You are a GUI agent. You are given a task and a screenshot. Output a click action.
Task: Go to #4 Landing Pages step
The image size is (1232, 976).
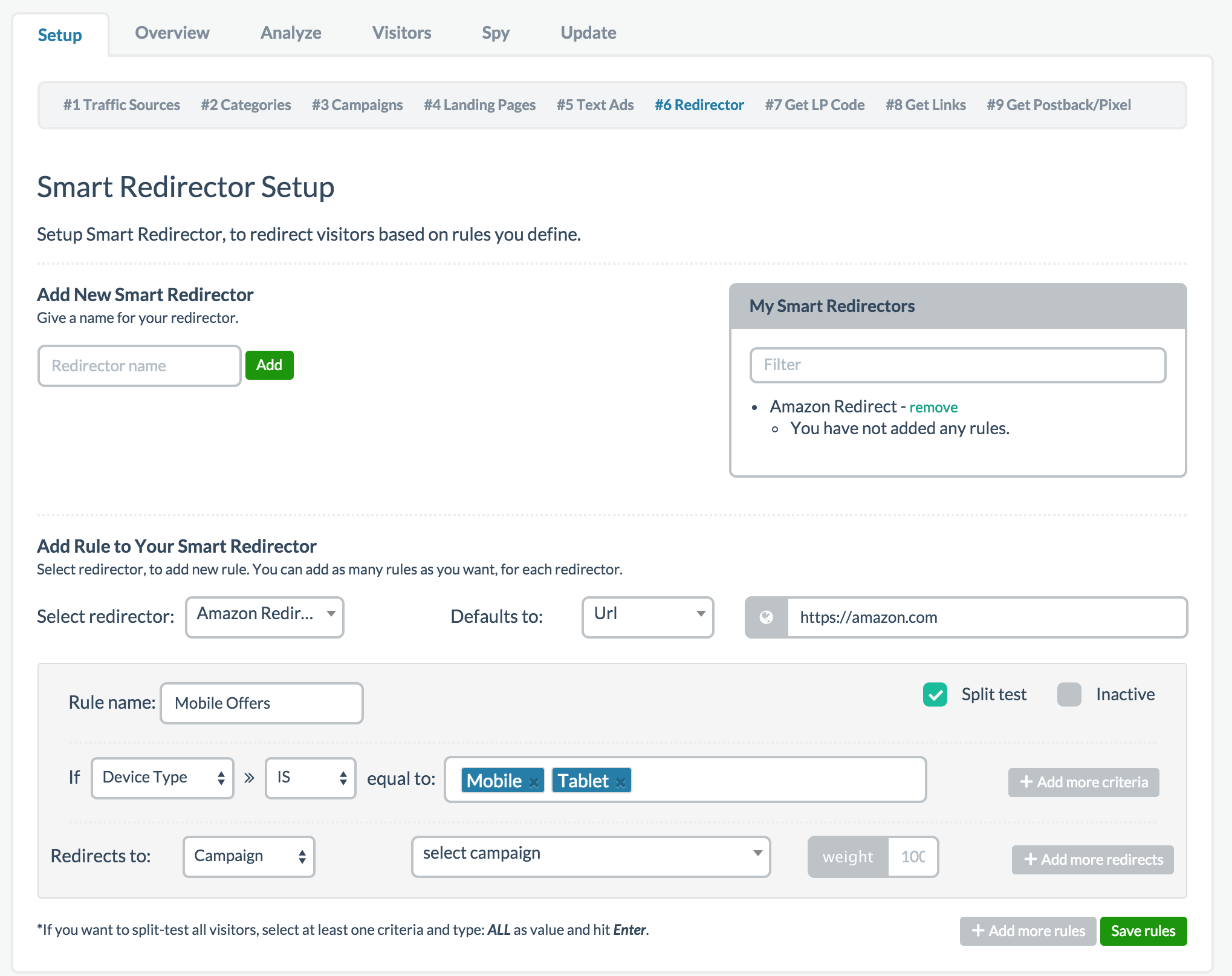479,105
